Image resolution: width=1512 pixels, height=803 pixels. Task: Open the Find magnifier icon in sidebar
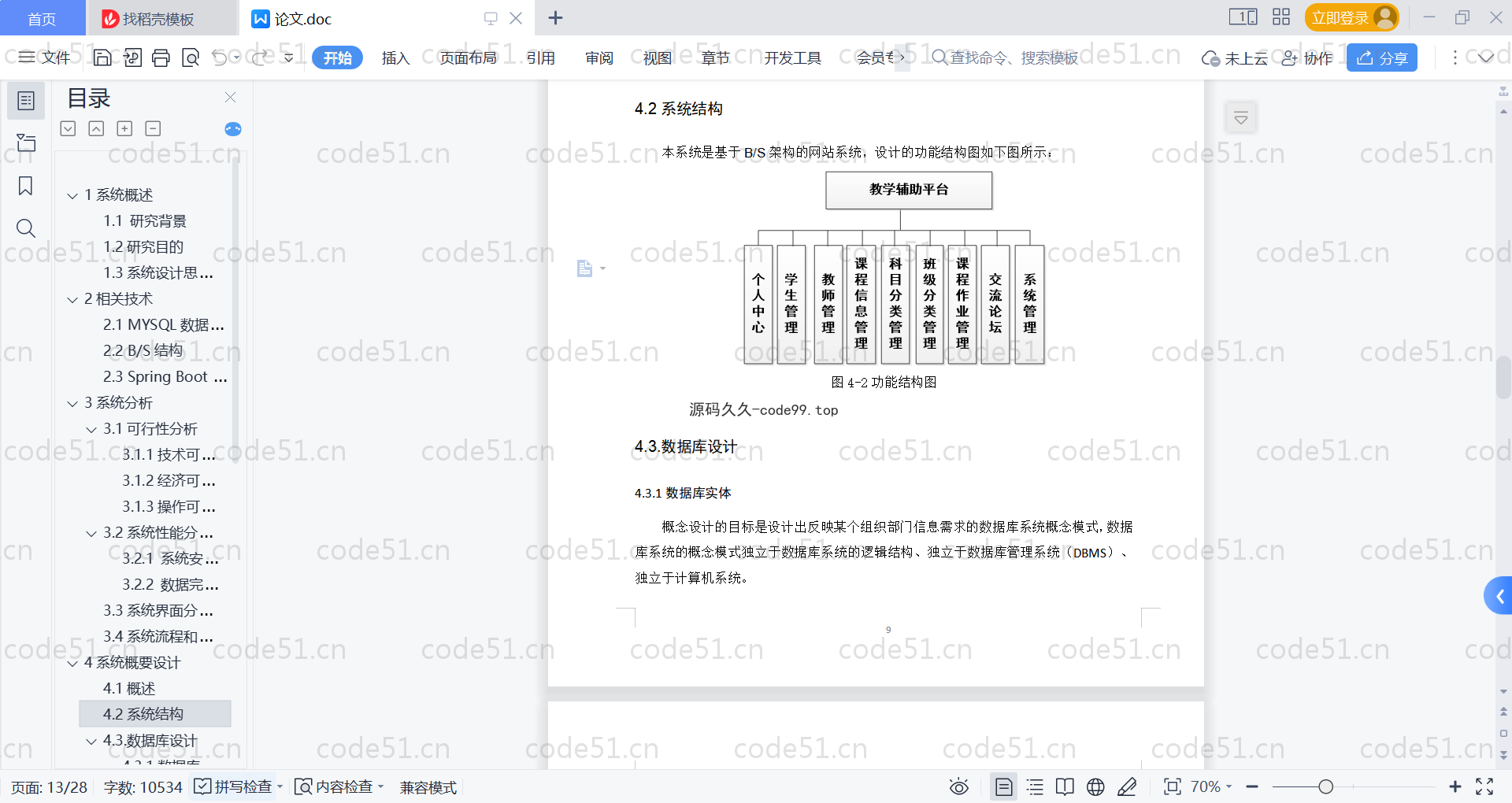[x=26, y=228]
